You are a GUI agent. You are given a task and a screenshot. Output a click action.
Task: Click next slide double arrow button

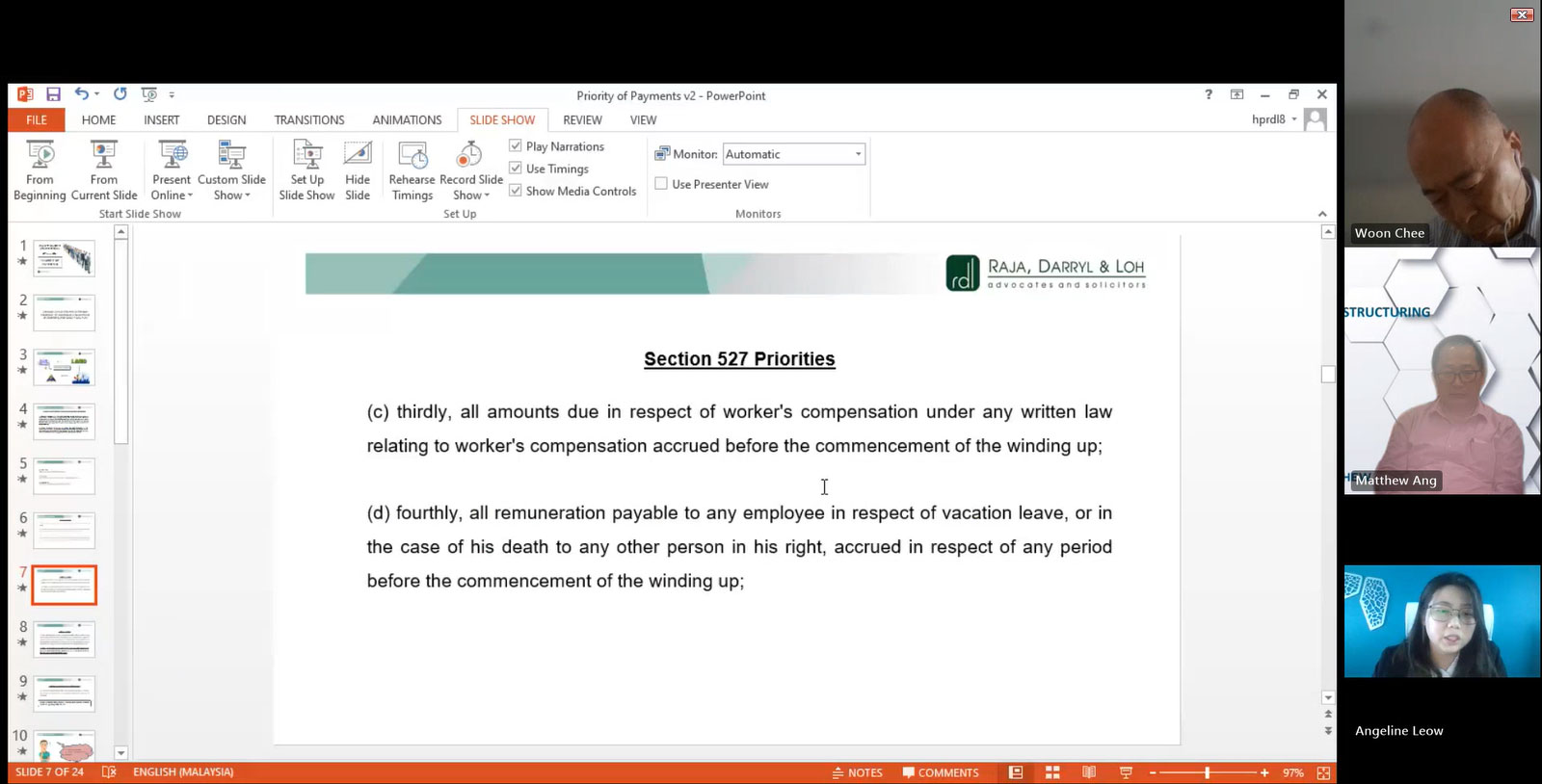1328,731
